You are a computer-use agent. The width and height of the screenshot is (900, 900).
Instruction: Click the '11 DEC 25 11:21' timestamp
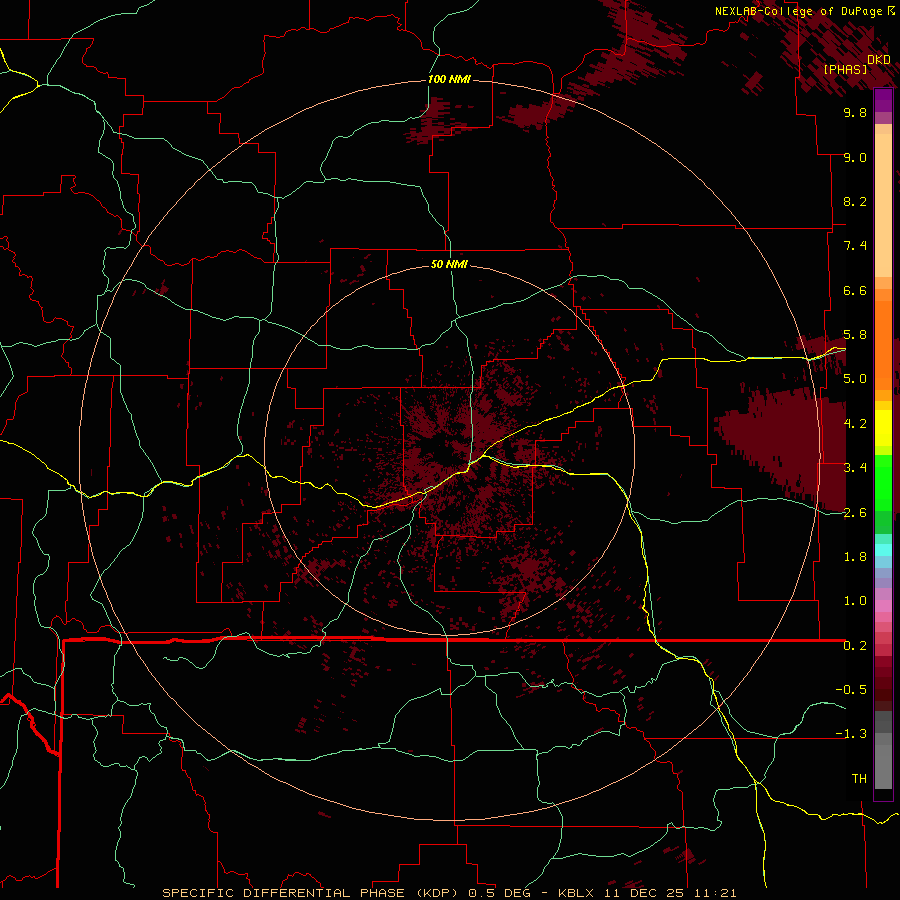click(670, 893)
